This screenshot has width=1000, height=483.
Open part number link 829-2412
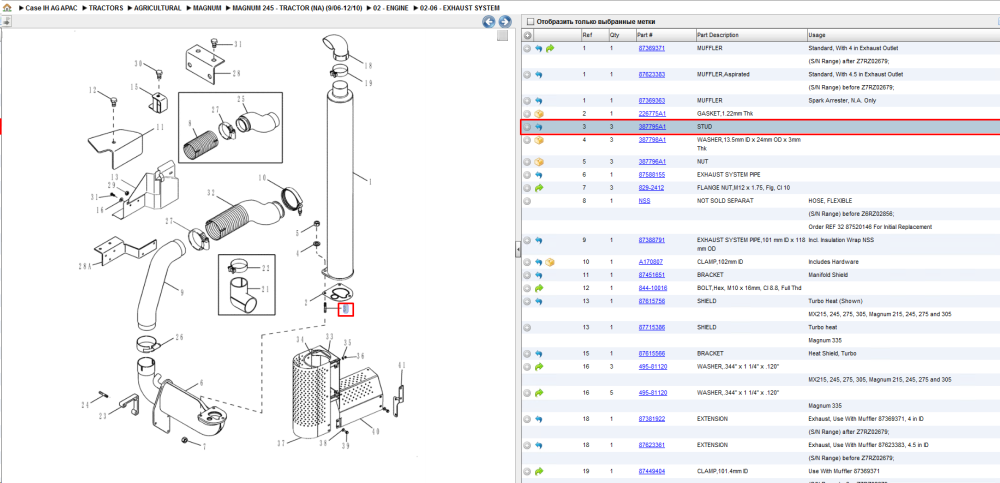coord(651,188)
